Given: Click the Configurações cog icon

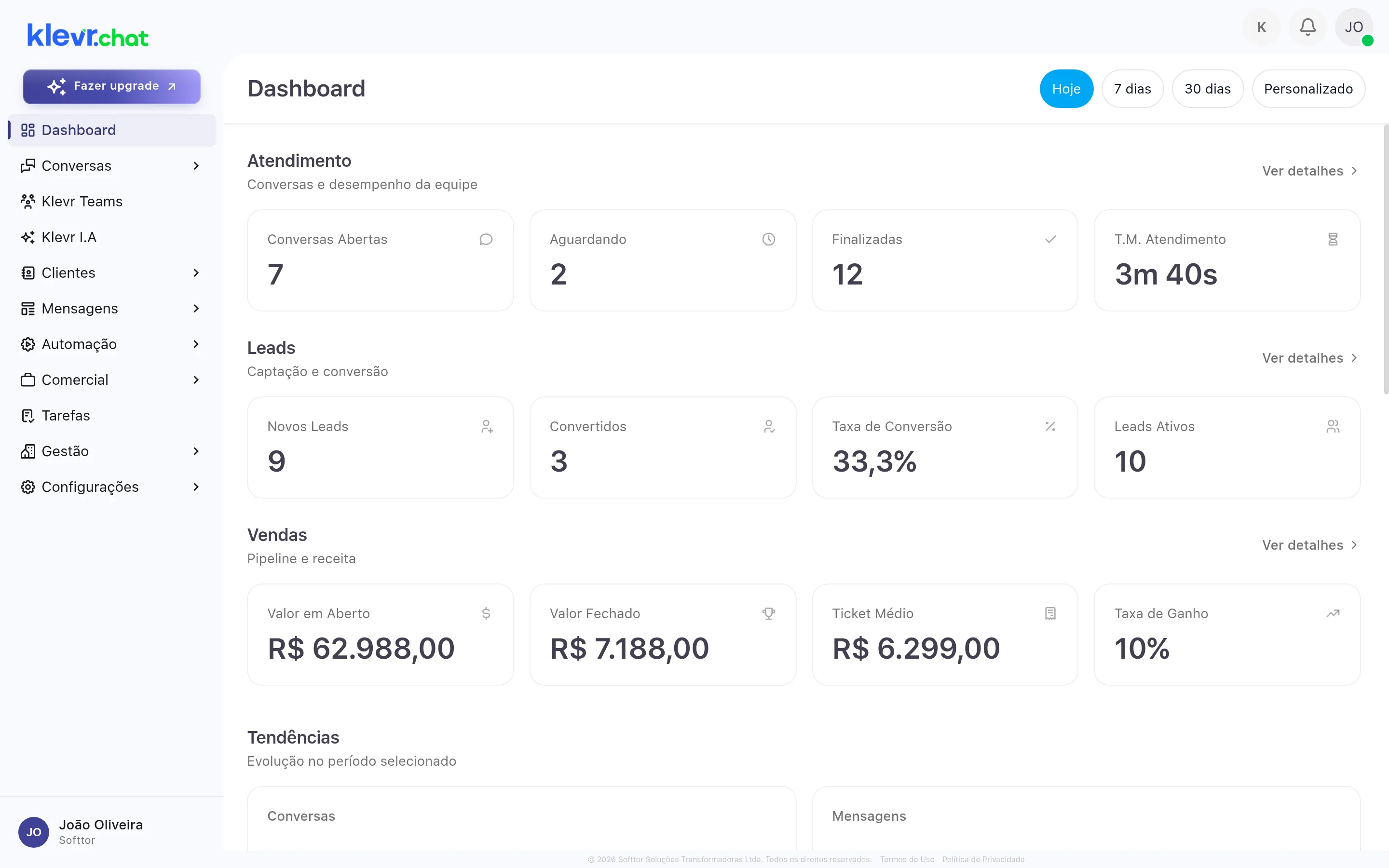Looking at the screenshot, I should [x=27, y=487].
